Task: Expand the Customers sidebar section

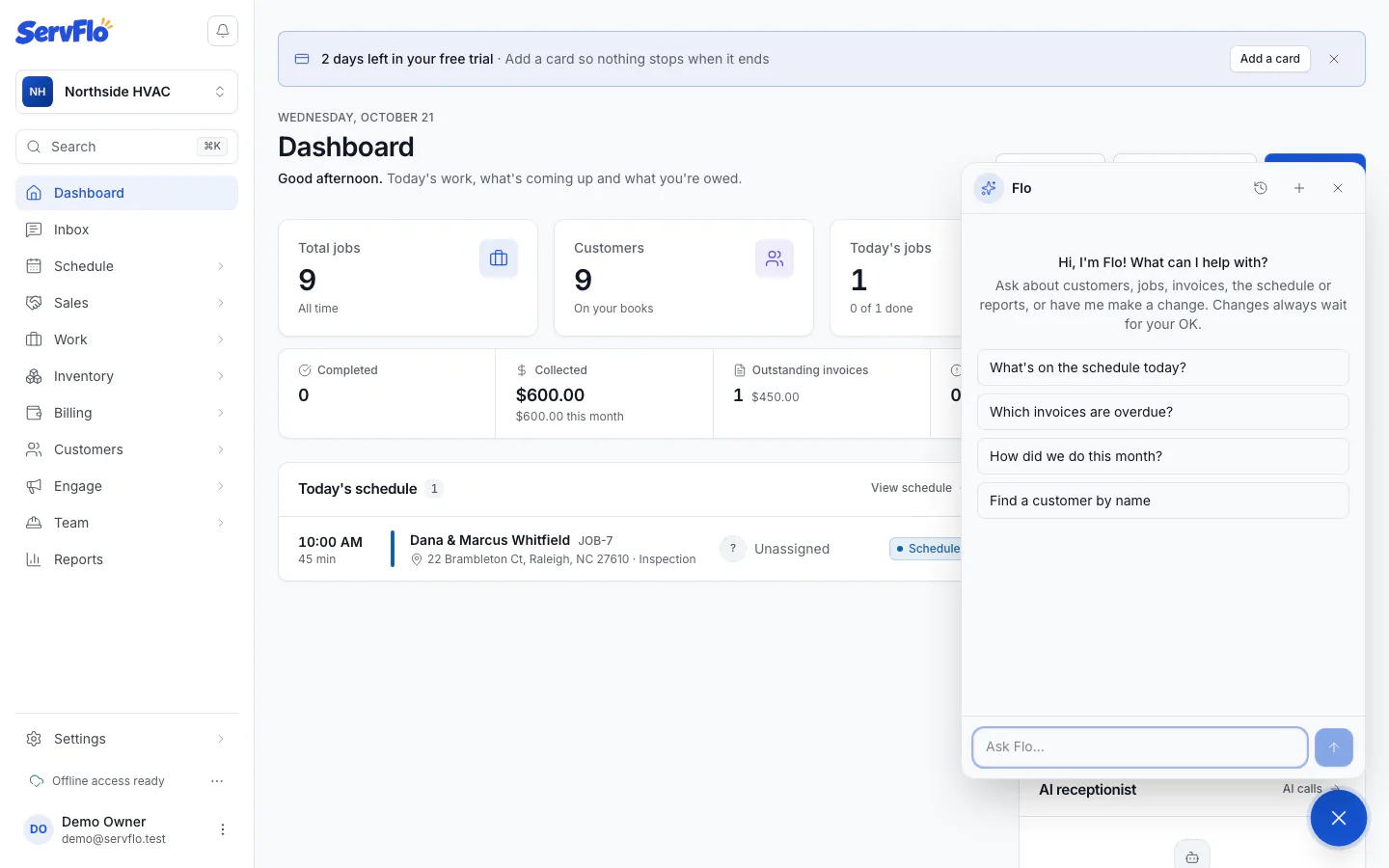Action: pyautogui.click(x=126, y=449)
